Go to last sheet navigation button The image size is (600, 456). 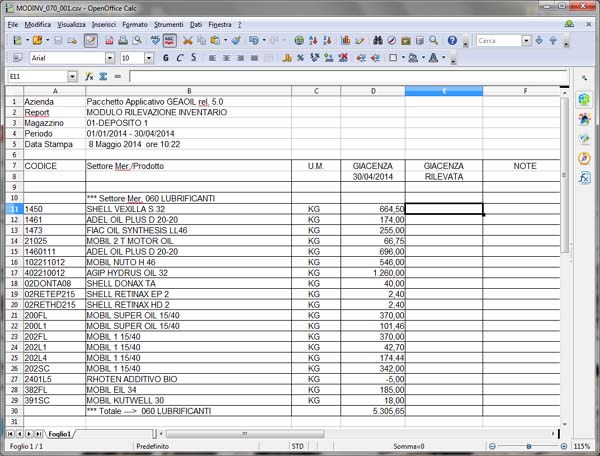39,434
